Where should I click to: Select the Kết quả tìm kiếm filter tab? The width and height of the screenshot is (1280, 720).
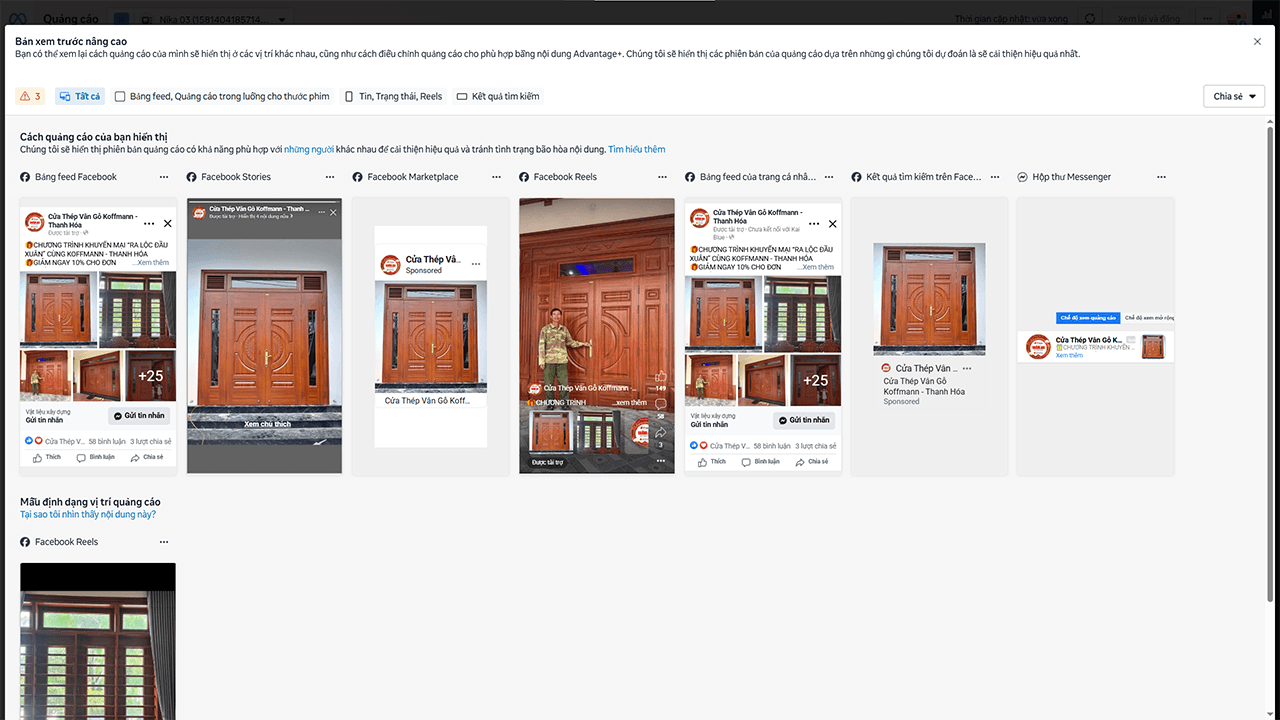click(x=497, y=96)
